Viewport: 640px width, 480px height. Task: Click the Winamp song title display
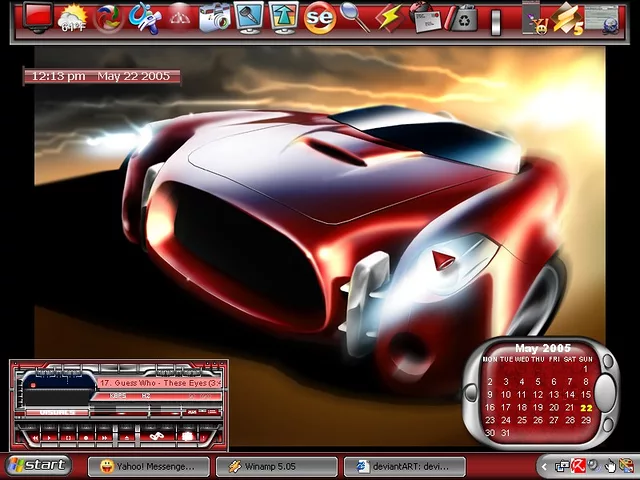[160, 383]
